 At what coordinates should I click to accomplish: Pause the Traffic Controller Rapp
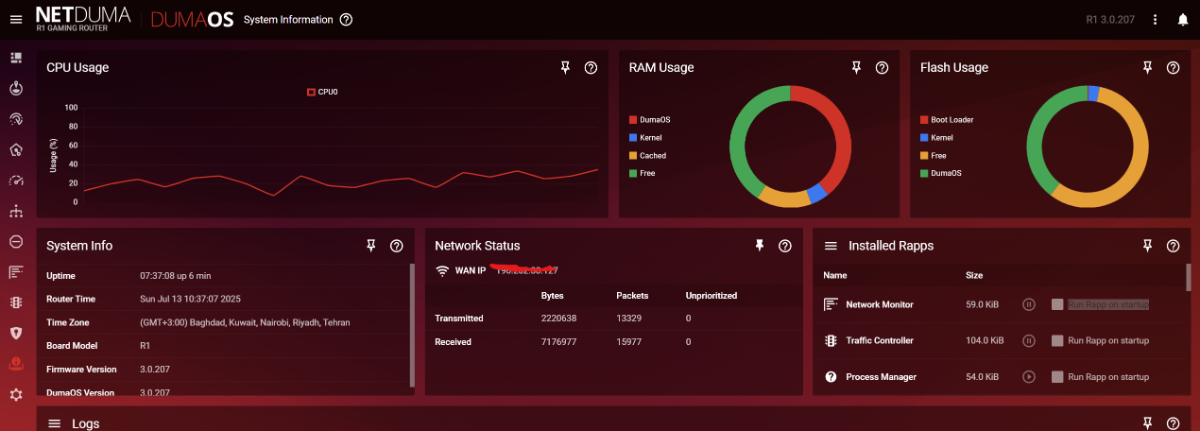pos(1028,340)
